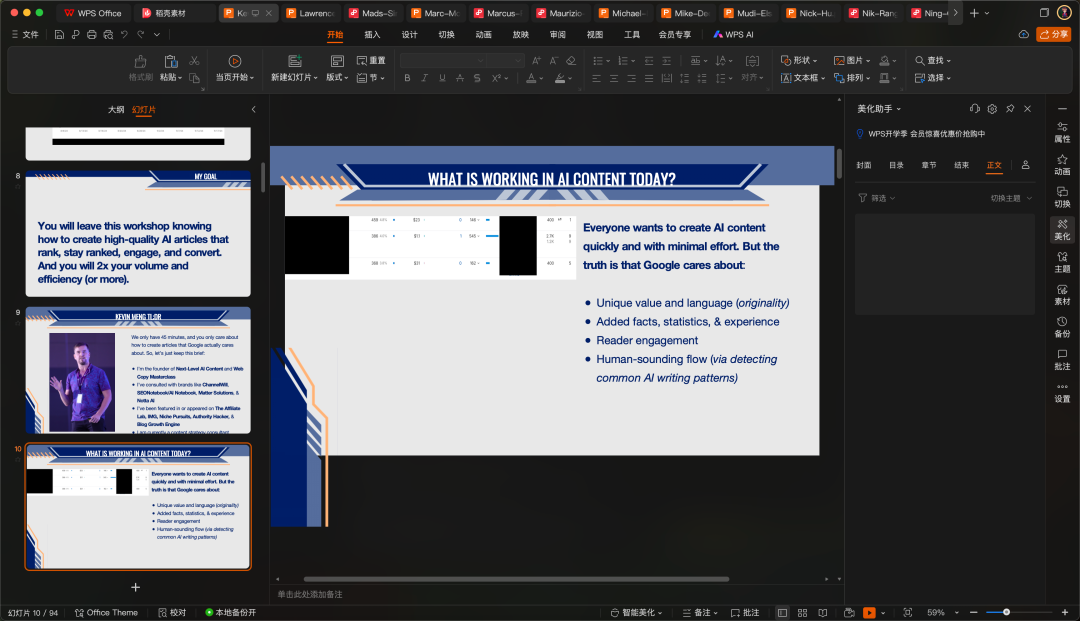Click the Format Painter (格式刷) icon
The height and width of the screenshot is (621, 1080).
141,62
